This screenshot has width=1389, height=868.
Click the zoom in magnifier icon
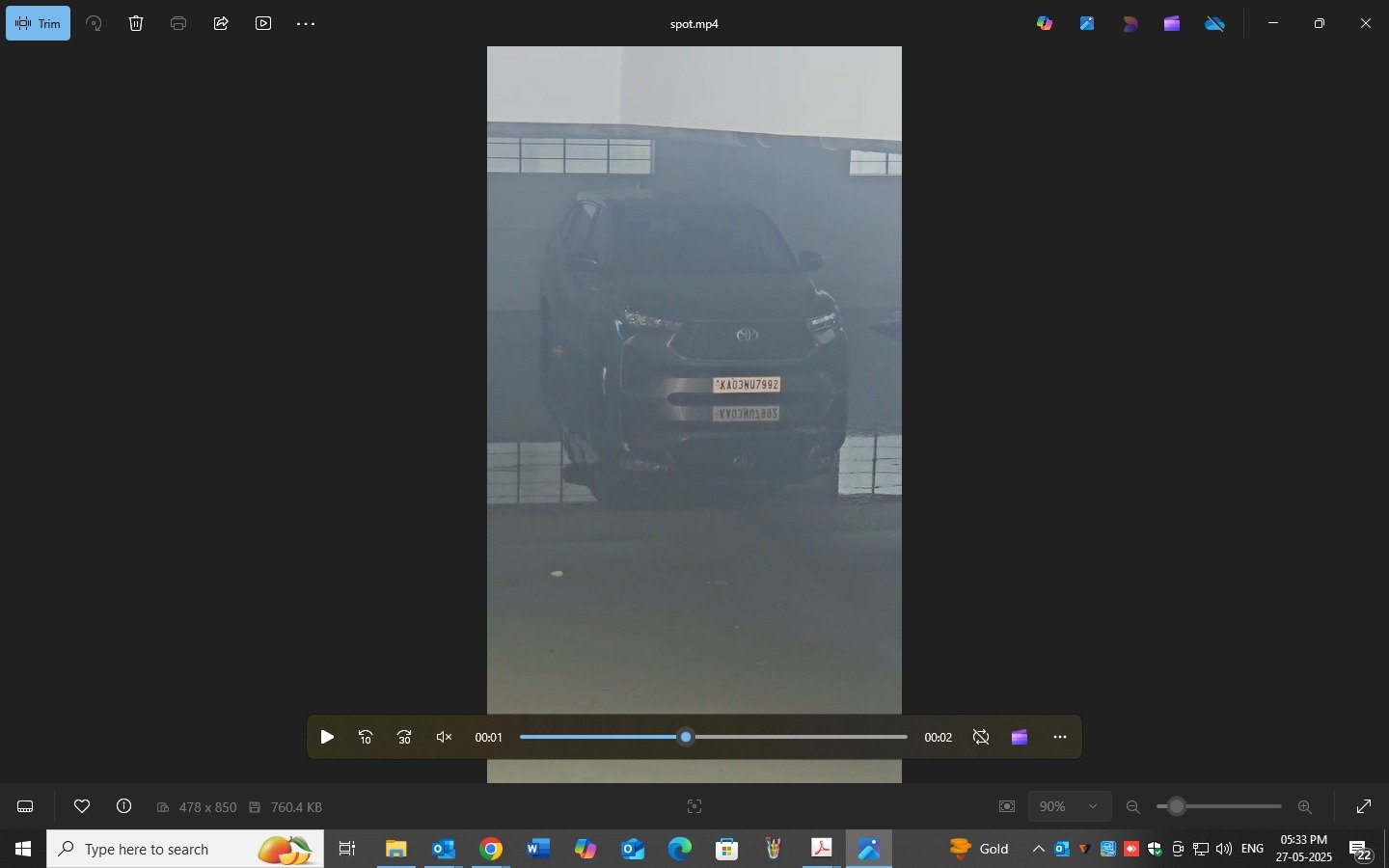pyautogui.click(x=1304, y=806)
